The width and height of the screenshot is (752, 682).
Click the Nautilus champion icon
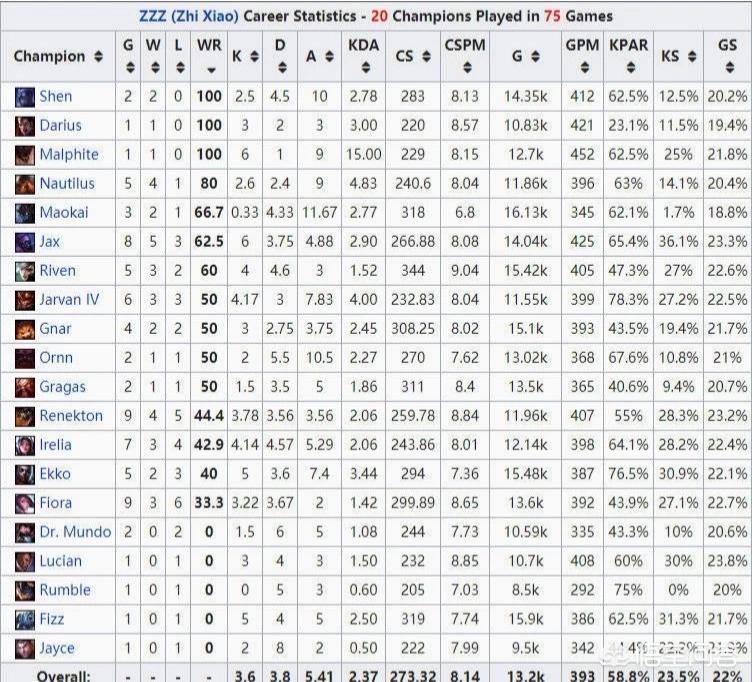(x=25, y=184)
